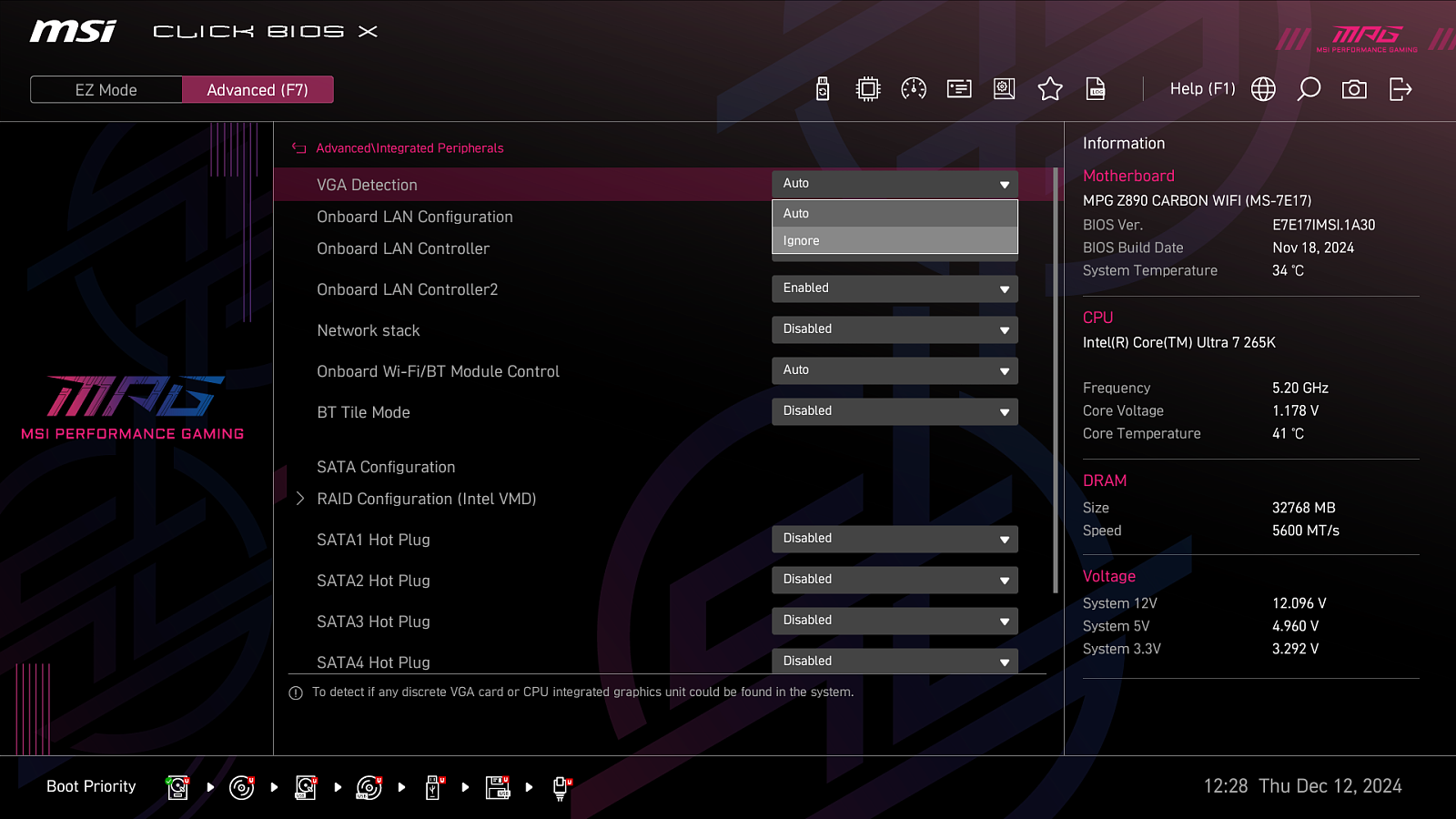Click System 12V voltage 12.096 V value
Image resolution: width=1456 pixels, height=819 pixels.
pos(1299,603)
